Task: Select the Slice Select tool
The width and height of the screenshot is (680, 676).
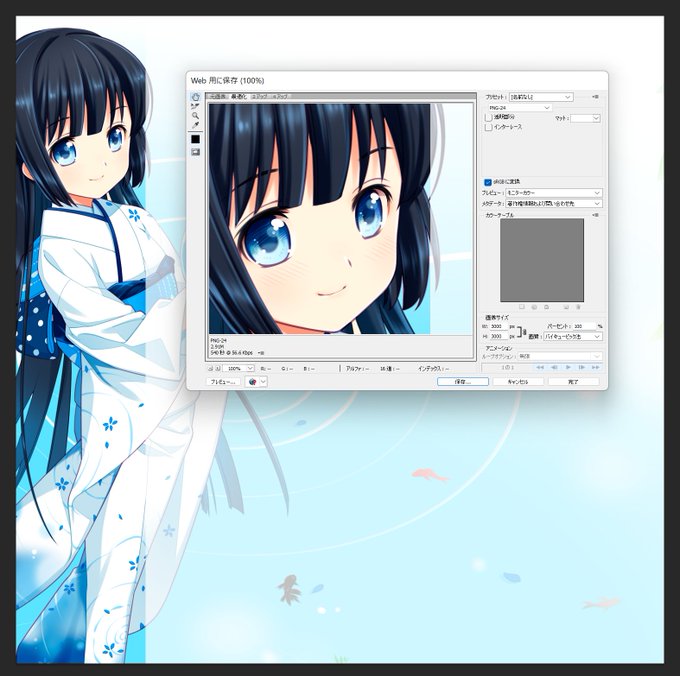Action: click(196, 106)
